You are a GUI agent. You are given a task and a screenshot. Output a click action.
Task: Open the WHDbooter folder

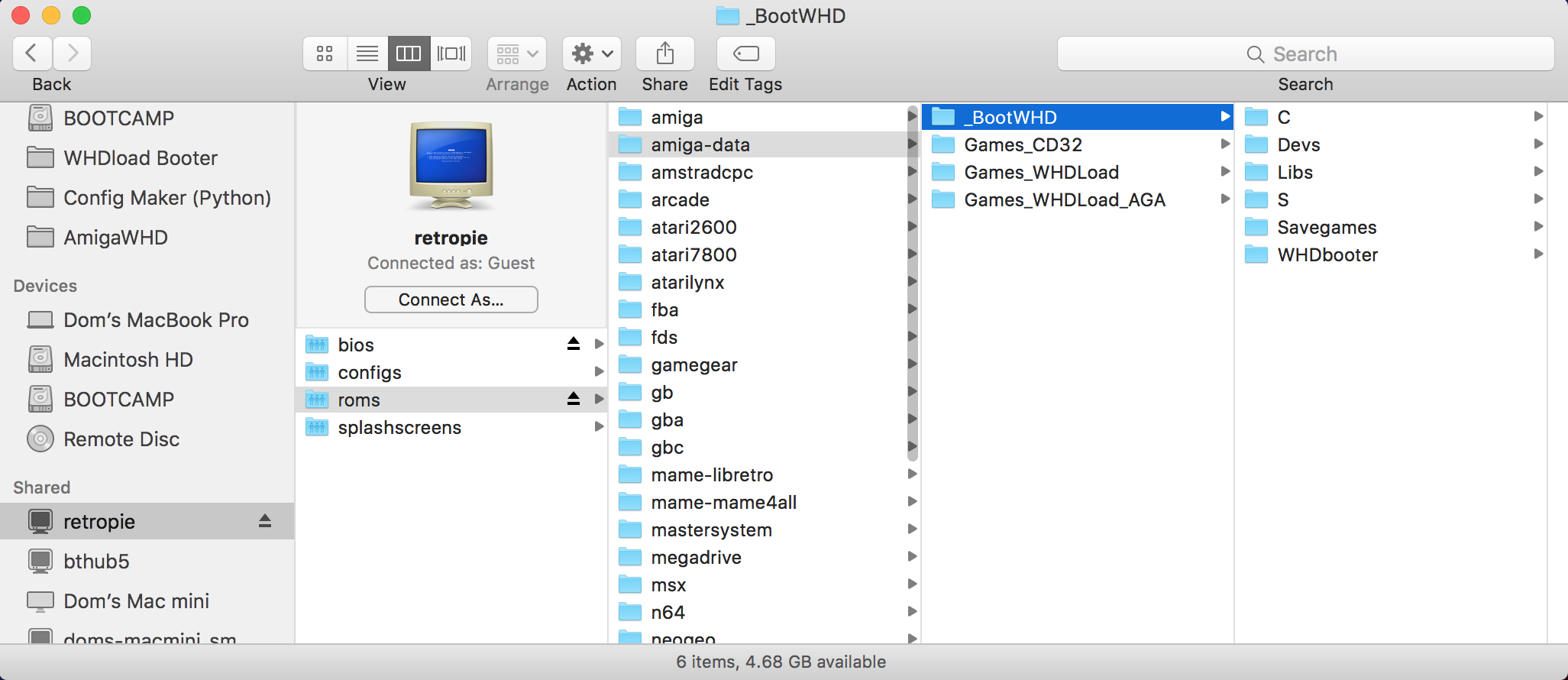coord(1391,254)
